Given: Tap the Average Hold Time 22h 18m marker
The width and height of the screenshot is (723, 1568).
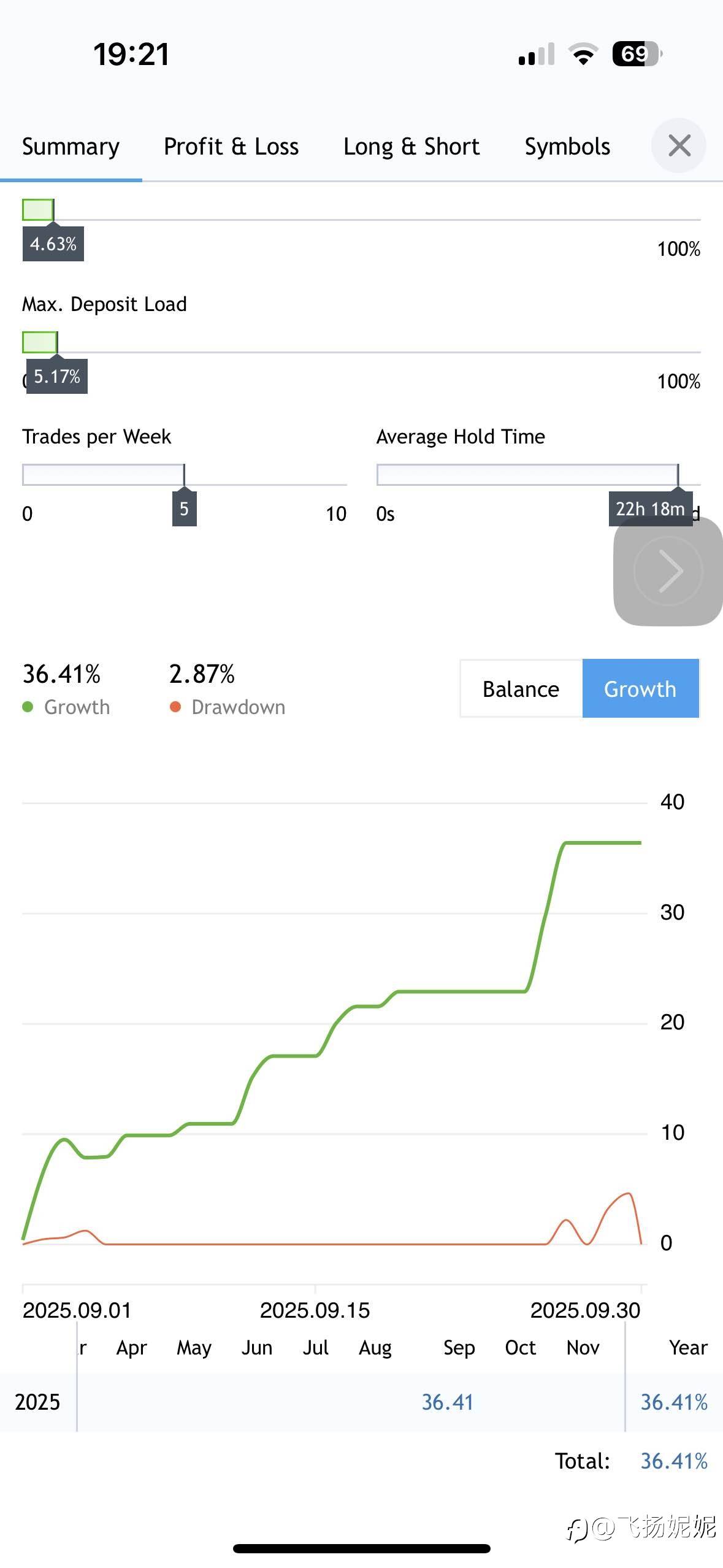Looking at the screenshot, I should click(x=650, y=509).
